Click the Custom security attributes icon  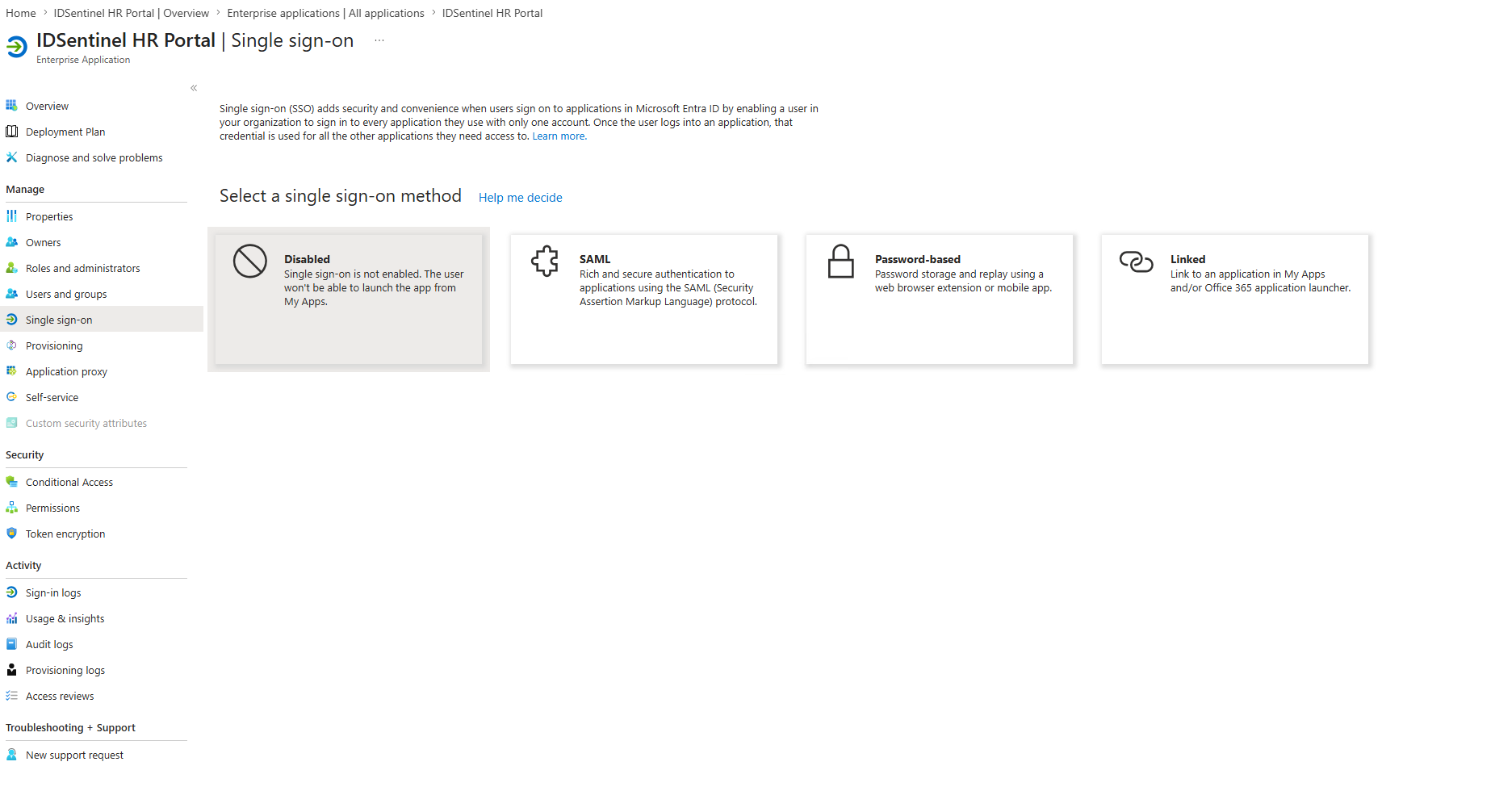click(11, 423)
